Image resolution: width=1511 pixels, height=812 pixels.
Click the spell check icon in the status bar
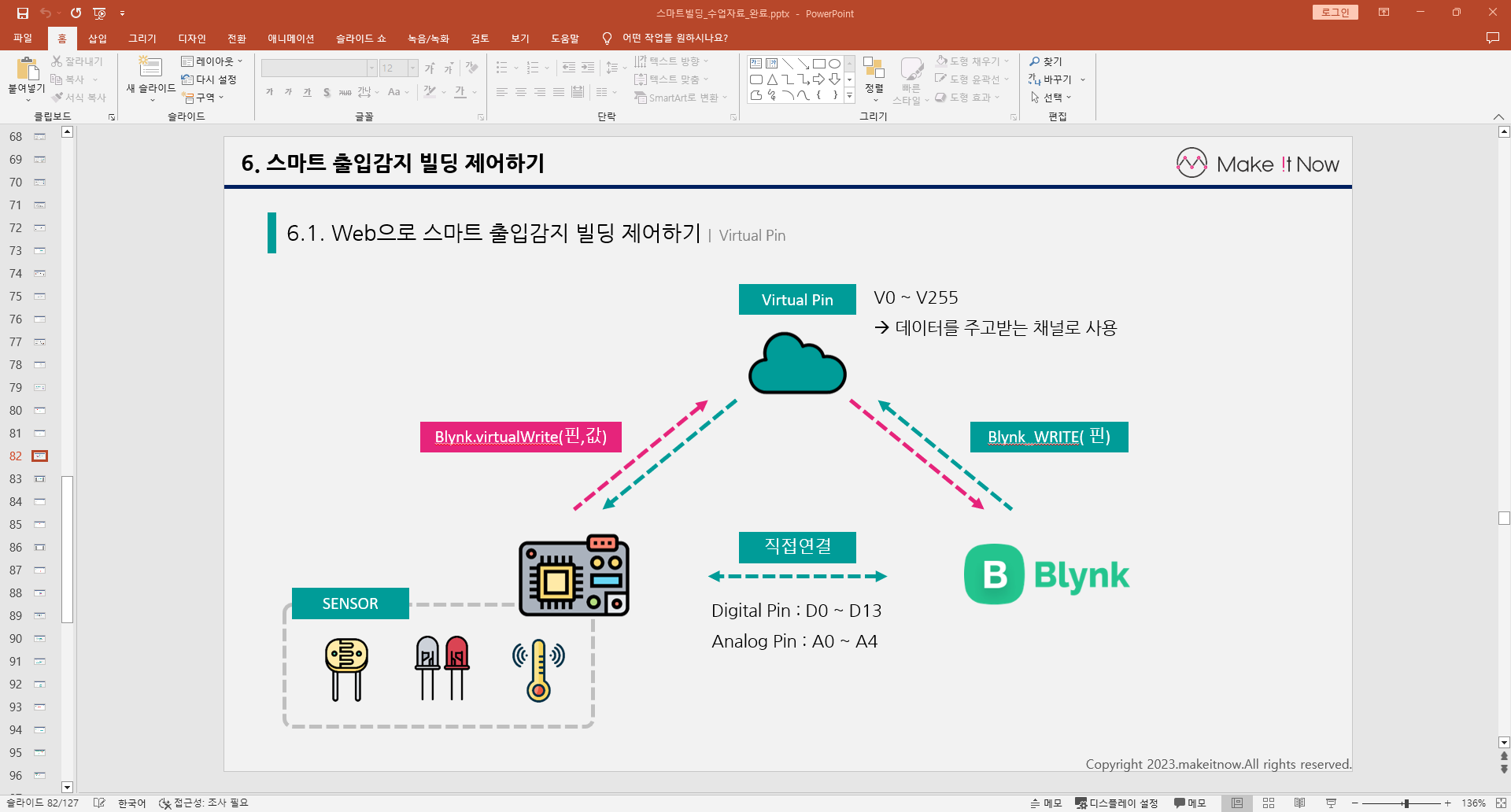[x=99, y=803]
